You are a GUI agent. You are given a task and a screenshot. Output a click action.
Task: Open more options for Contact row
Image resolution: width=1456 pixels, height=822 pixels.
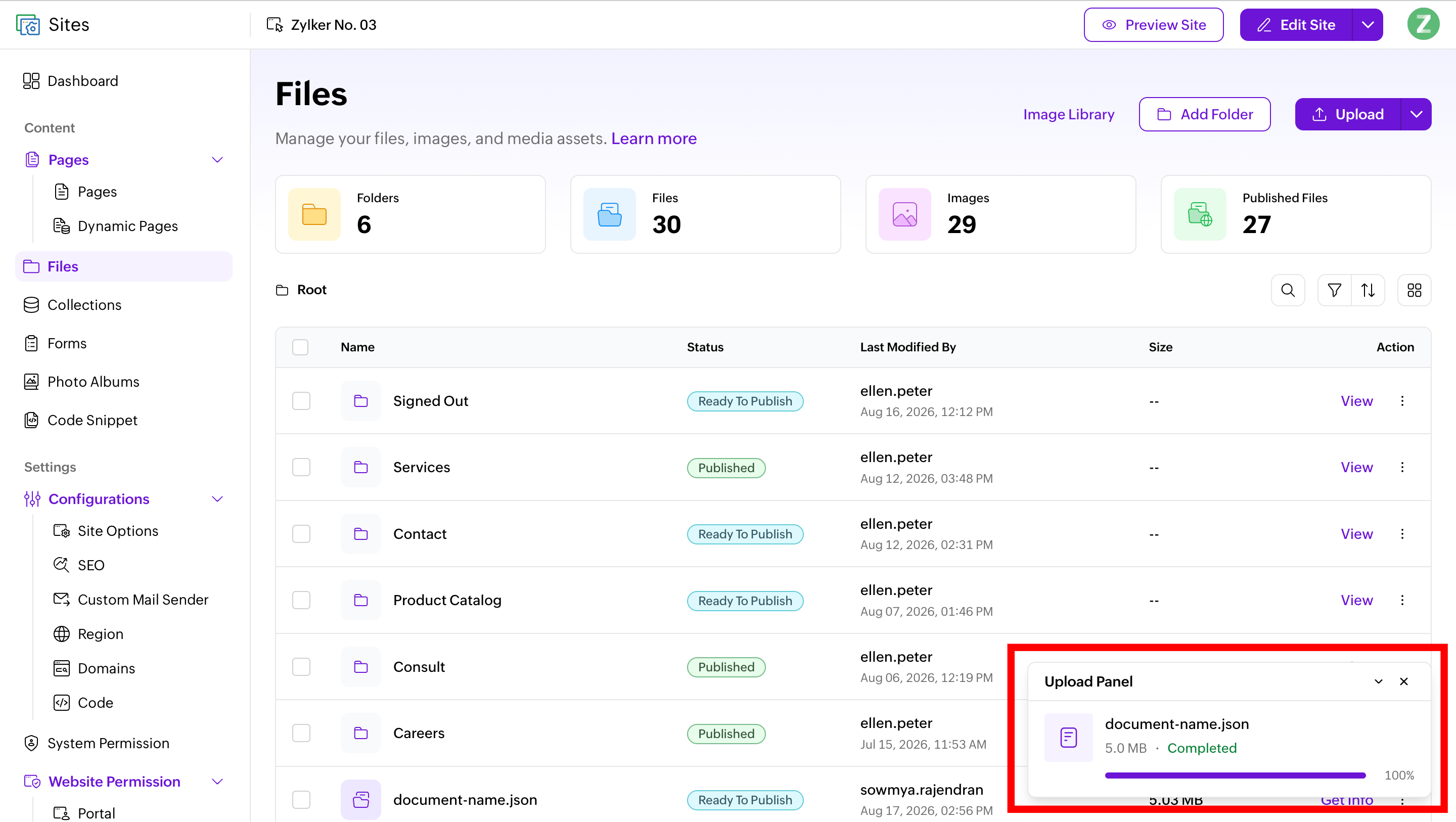point(1402,534)
